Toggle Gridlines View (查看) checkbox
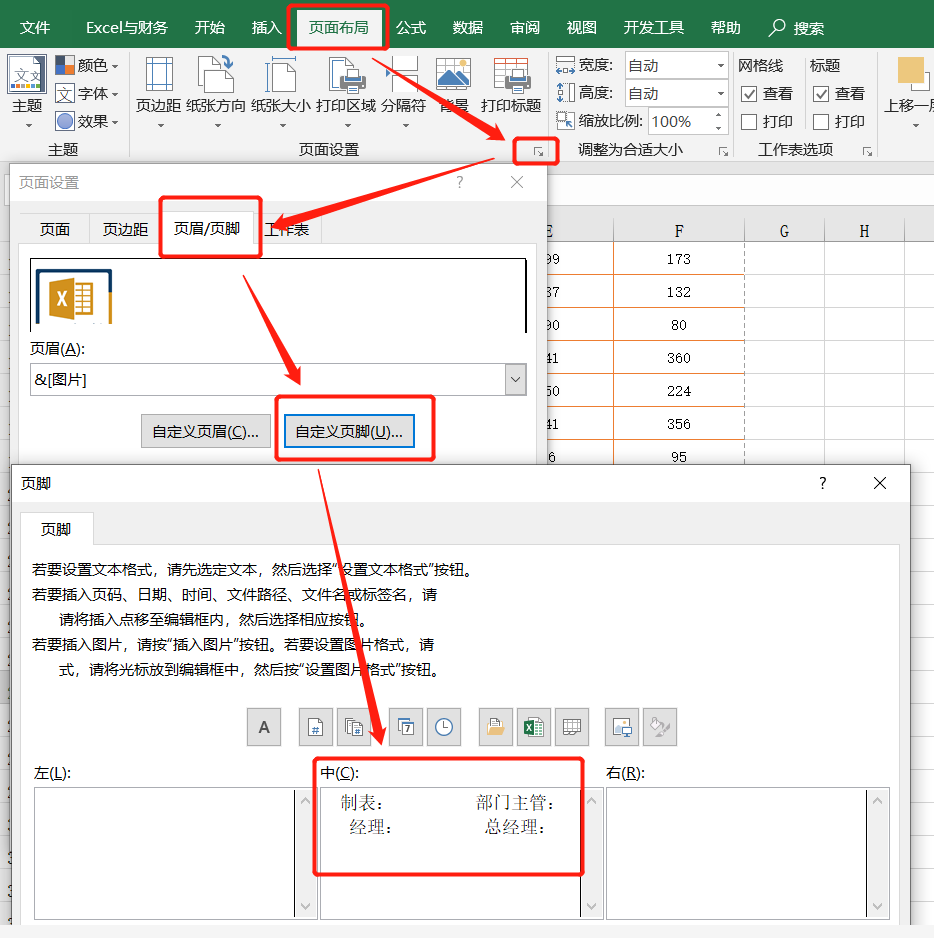This screenshot has height=938, width=934. pos(749,94)
